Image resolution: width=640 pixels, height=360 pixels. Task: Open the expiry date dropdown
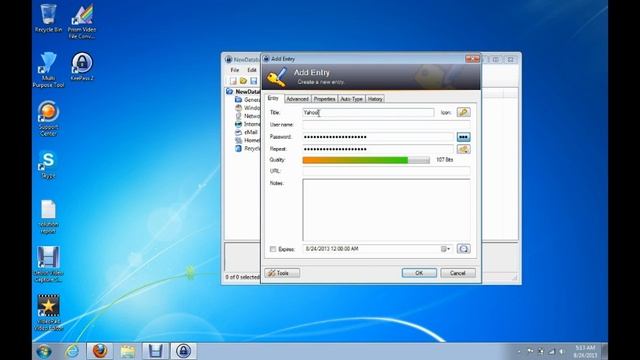[445, 249]
